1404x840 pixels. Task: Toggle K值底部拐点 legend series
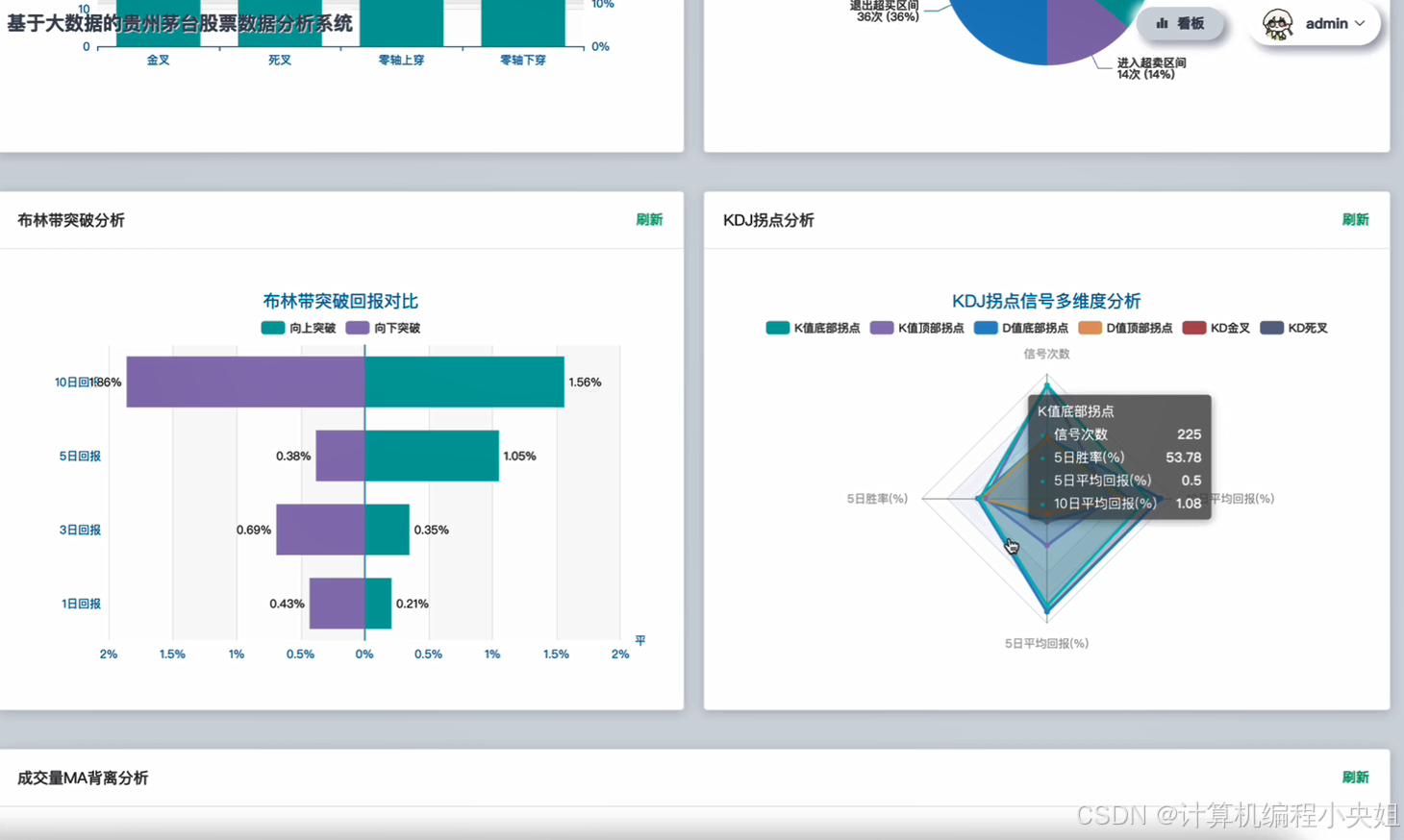pyautogui.click(x=813, y=328)
